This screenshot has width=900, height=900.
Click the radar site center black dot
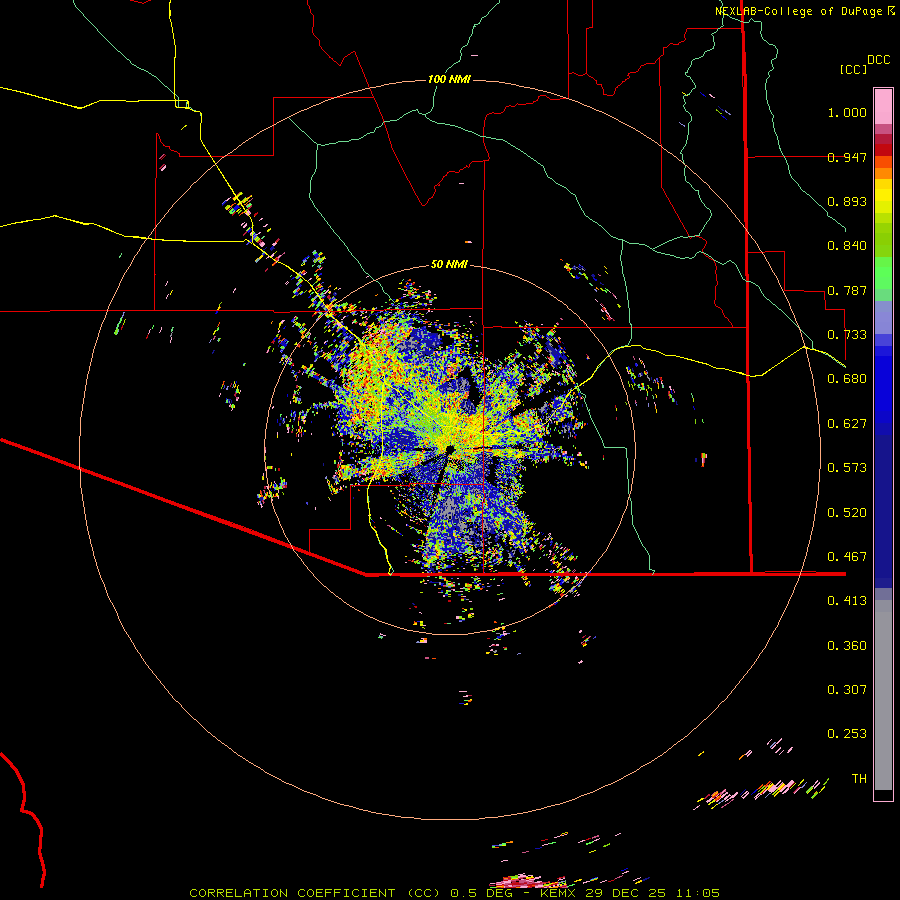tap(449, 449)
